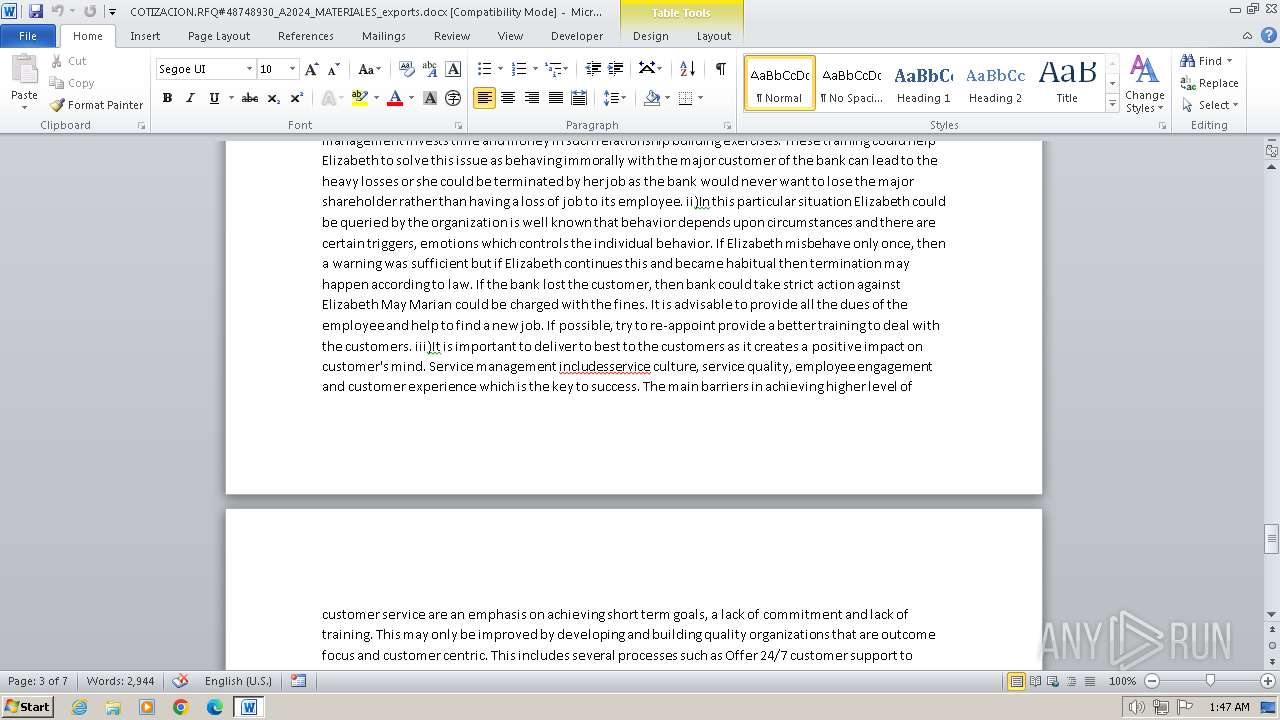The height and width of the screenshot is (720, 1280).
Task: Toggle Strikethrough formatting
Action: 250,98
